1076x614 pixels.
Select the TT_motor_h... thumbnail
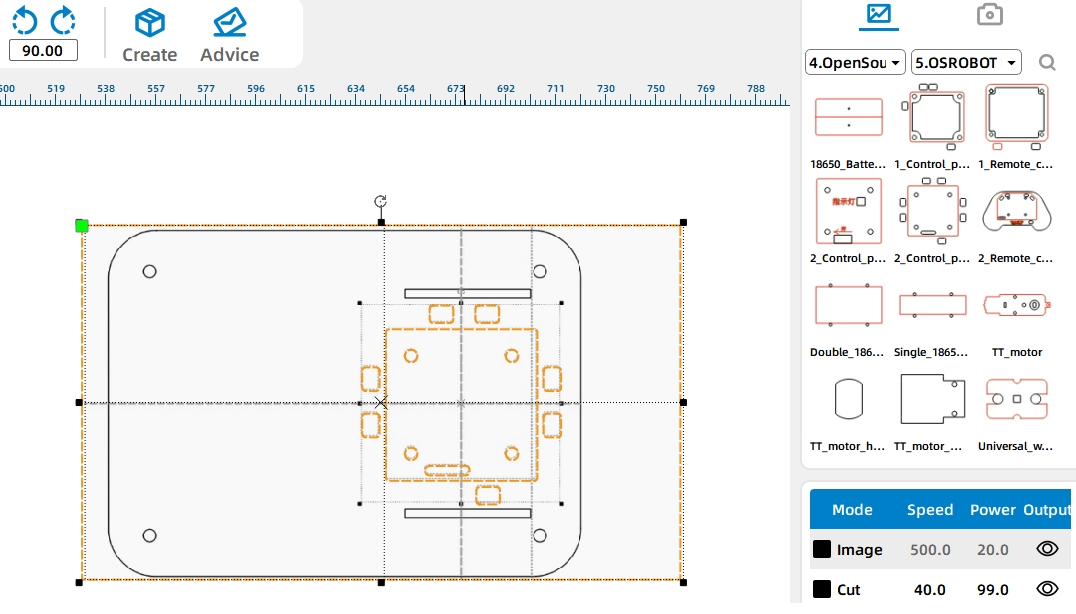(x=848, y=399)
